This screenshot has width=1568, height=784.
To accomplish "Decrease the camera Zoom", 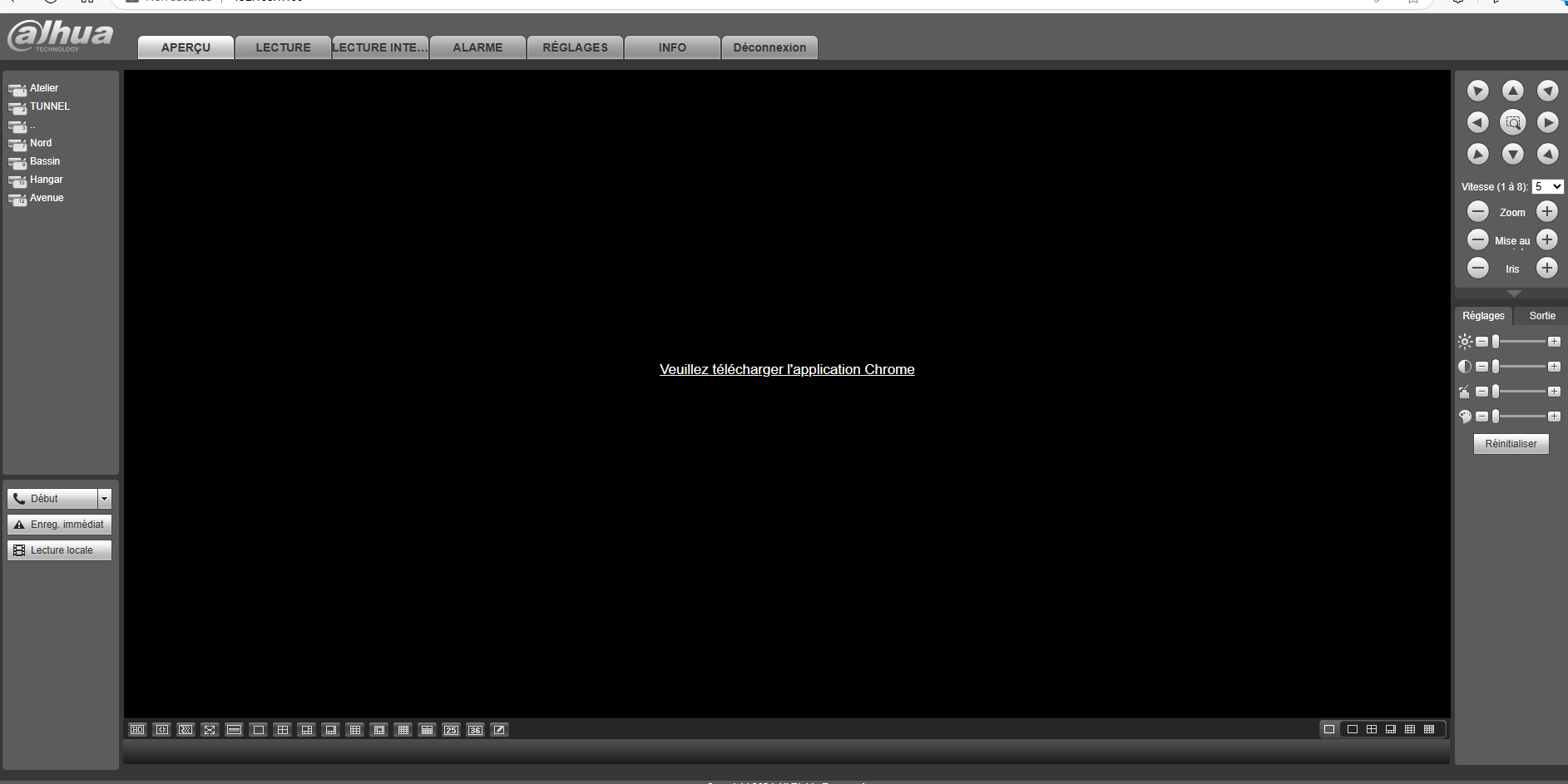I will tap(1477, 211).
